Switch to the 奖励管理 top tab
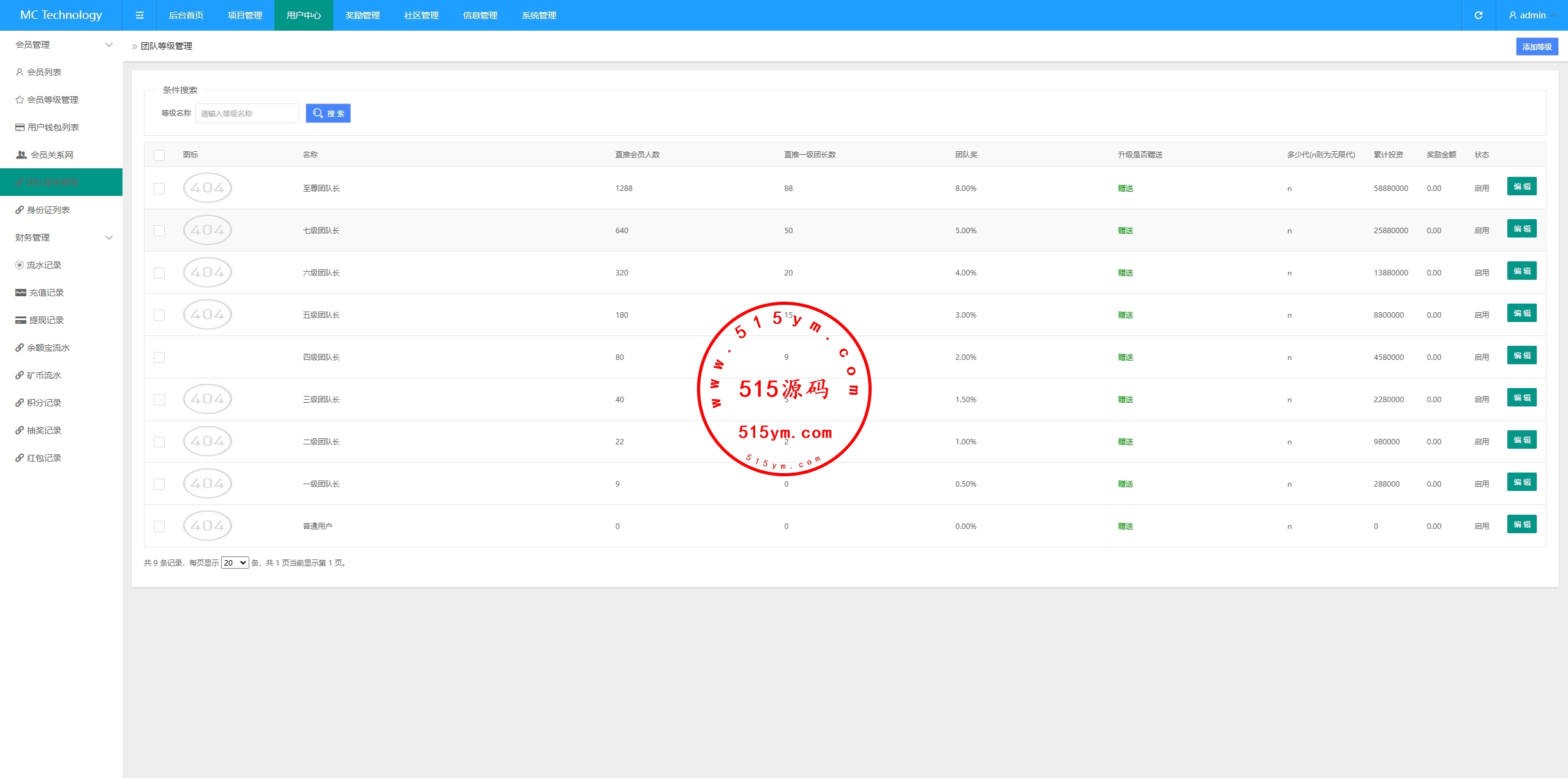1568x778 pixels. [x=363, y=15]
